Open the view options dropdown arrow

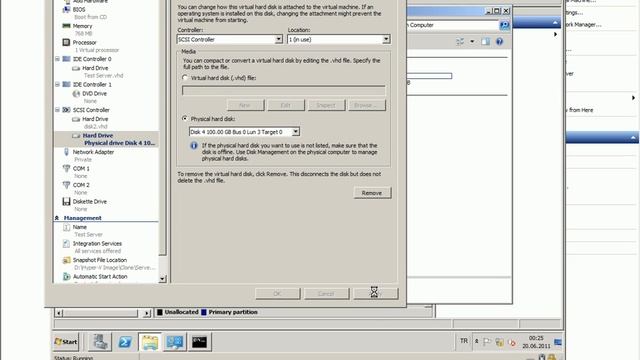[472, 42]
